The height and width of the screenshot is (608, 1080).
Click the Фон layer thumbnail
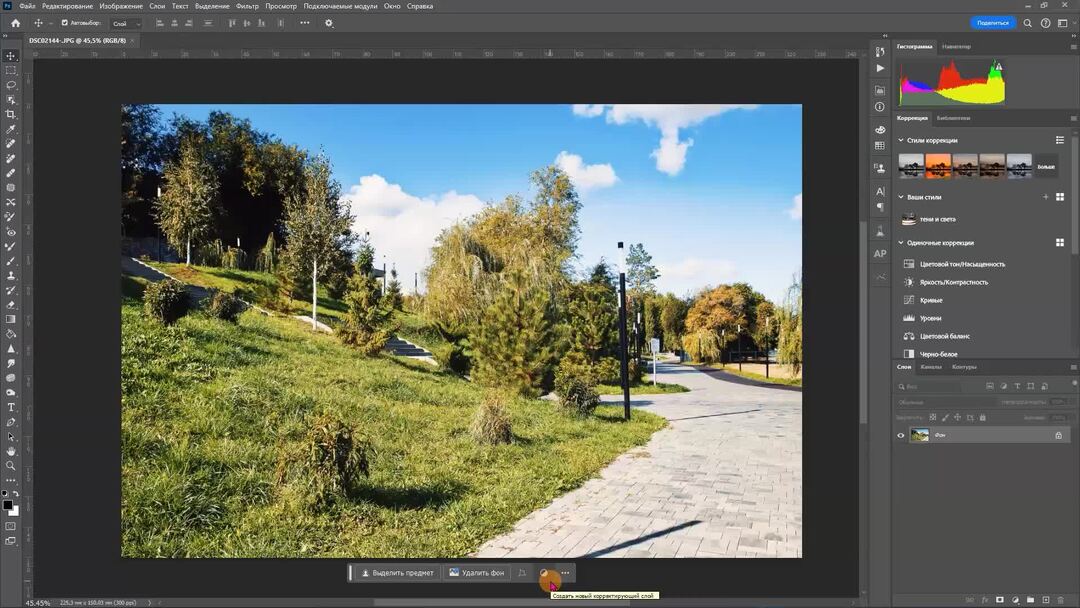(920, 435)
